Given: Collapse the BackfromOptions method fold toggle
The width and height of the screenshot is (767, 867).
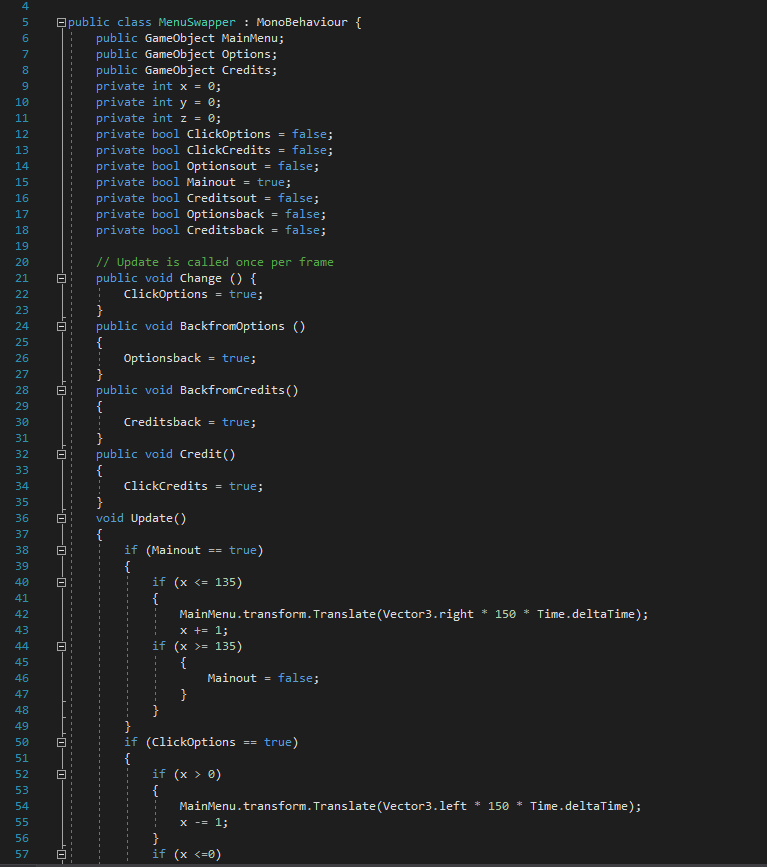Looking at the screenshot, I should tap(61, 326).
